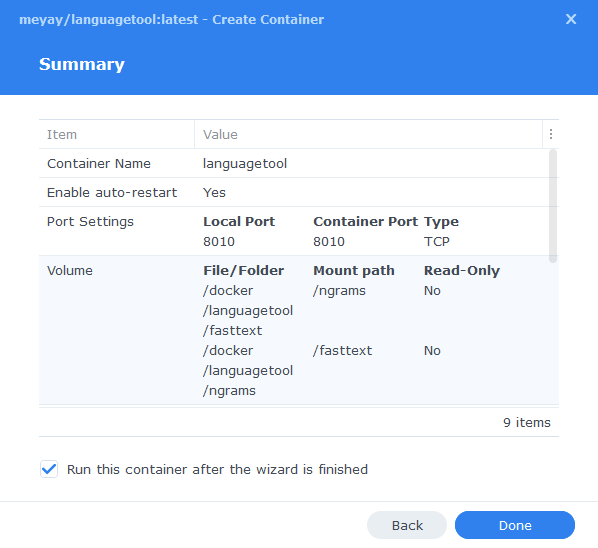This screenshot has height=548, width=598.
Task: Close the Create Container dialog
Action: click(571, 19)
